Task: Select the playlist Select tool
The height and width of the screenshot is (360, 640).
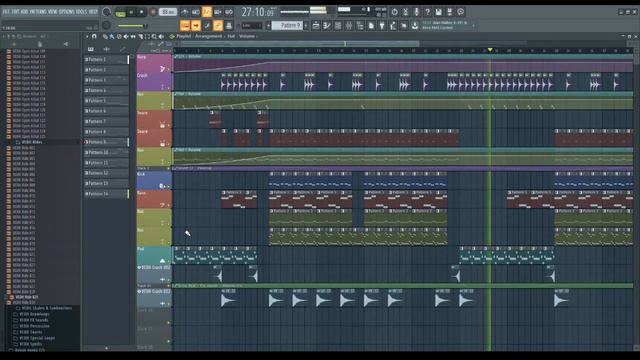Action: coord(147,36)
